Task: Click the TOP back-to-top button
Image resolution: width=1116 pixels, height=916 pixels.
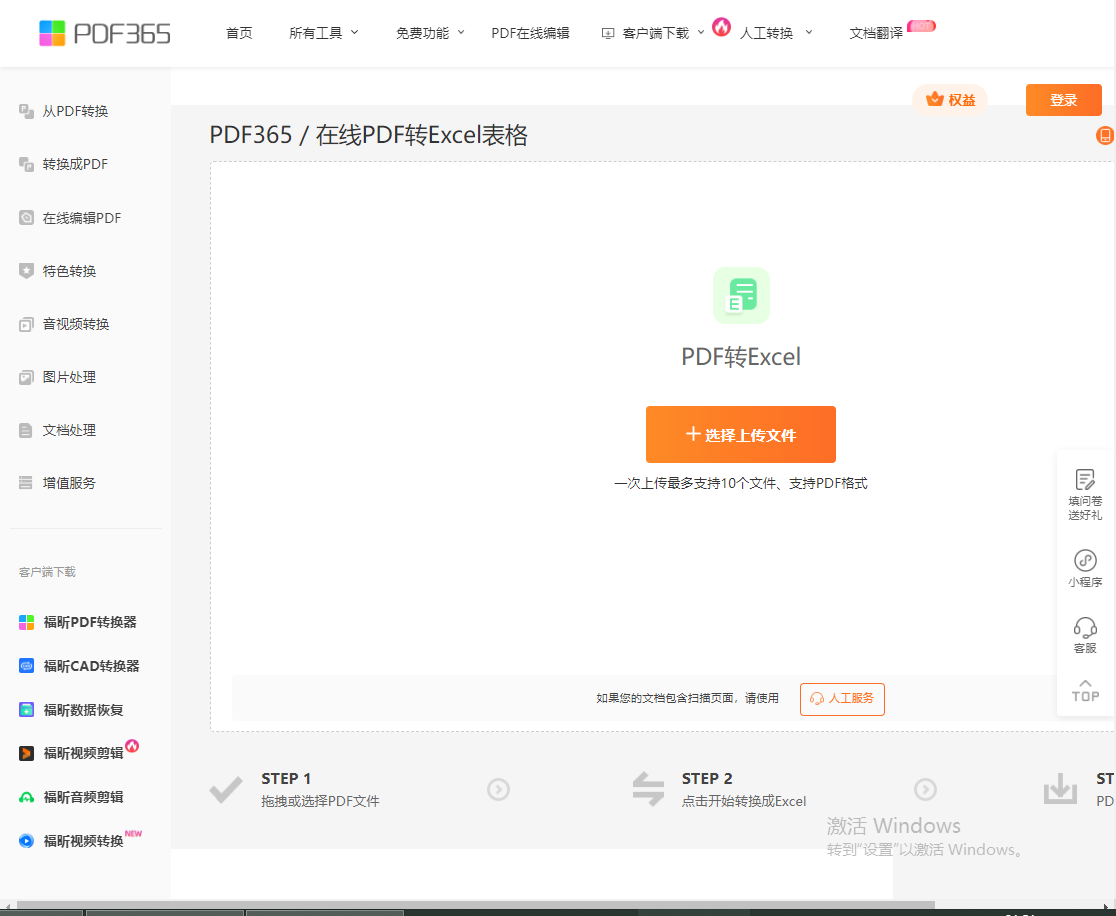Action: (1085, 690)
